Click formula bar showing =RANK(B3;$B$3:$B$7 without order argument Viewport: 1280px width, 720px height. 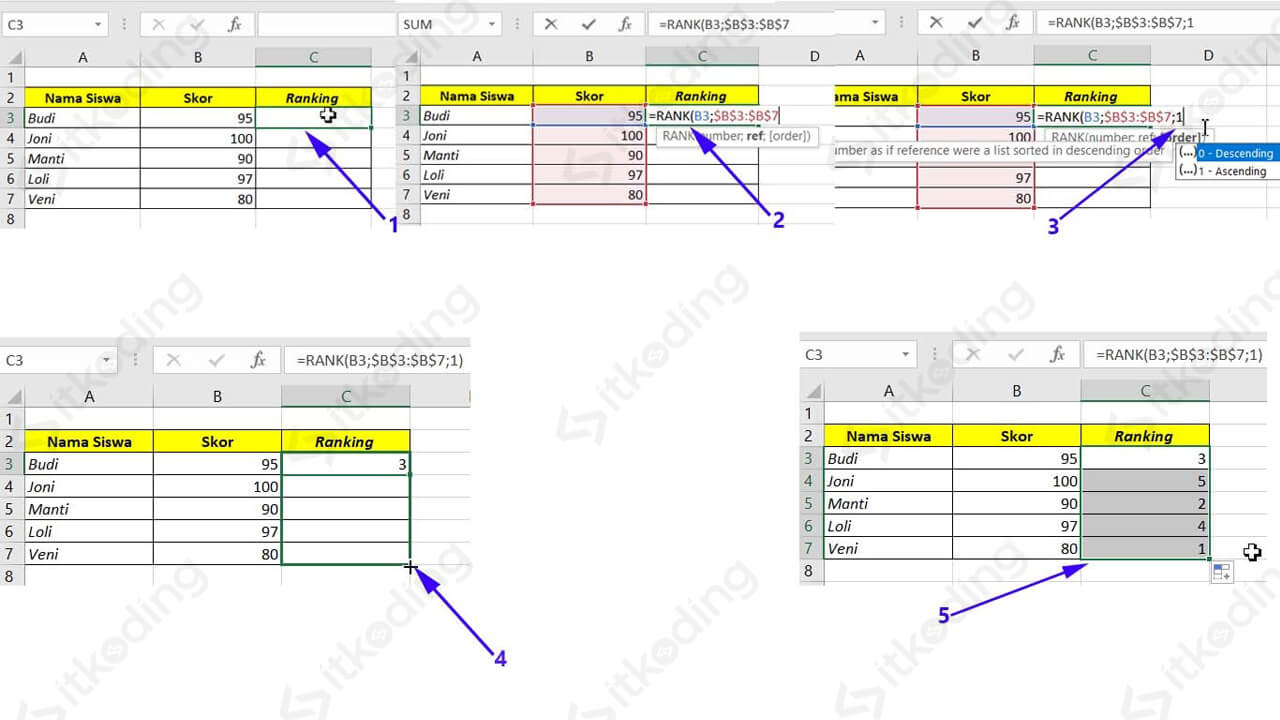(x=740, y=24)
